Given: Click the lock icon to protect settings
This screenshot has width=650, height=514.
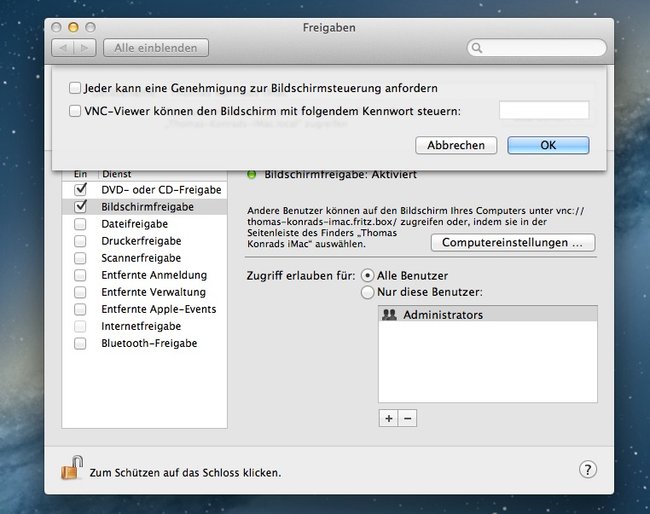Looking at the screenshot, I should 72,468.
